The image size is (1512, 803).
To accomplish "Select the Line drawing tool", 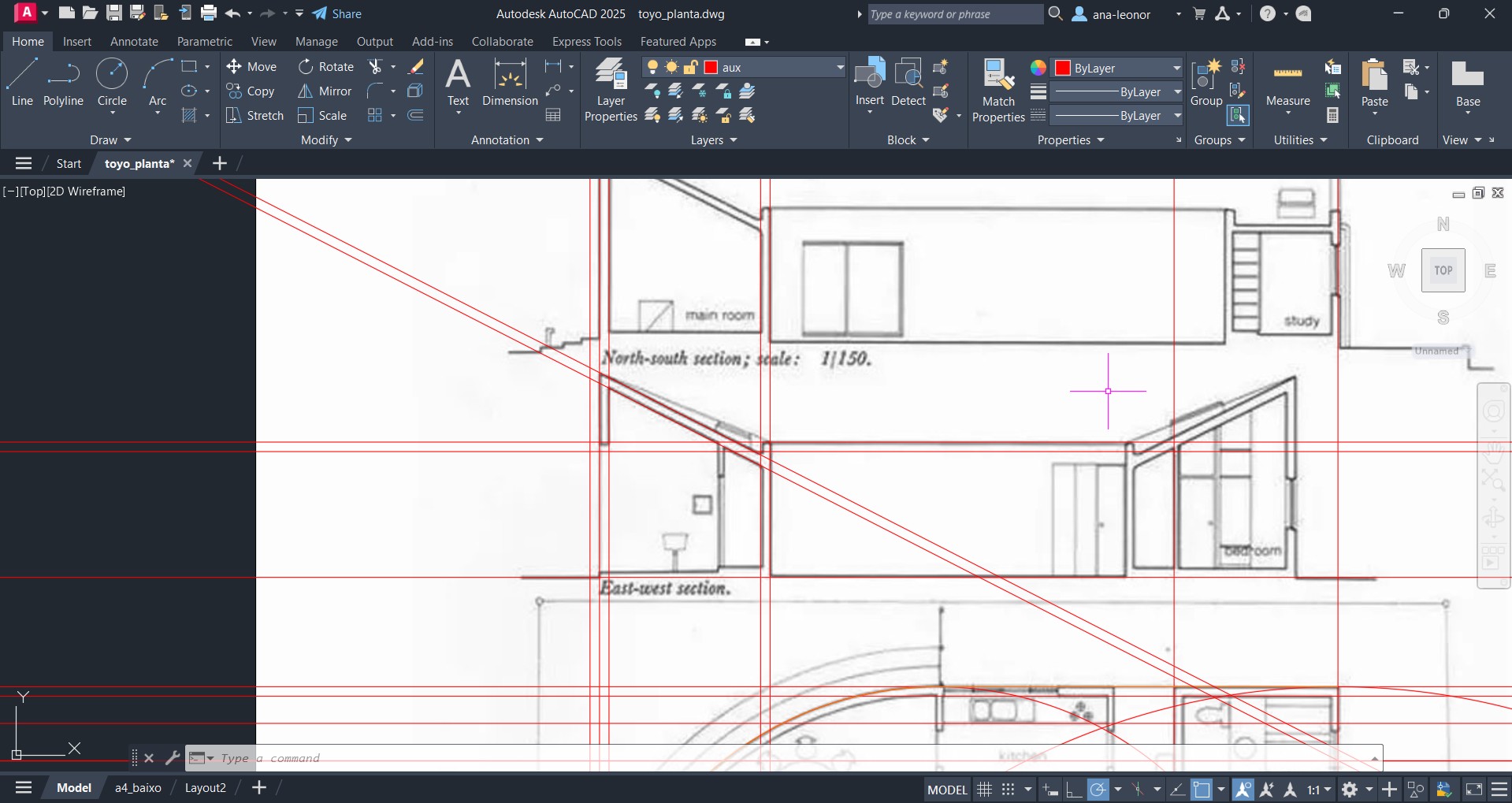I will click(22, 82).
